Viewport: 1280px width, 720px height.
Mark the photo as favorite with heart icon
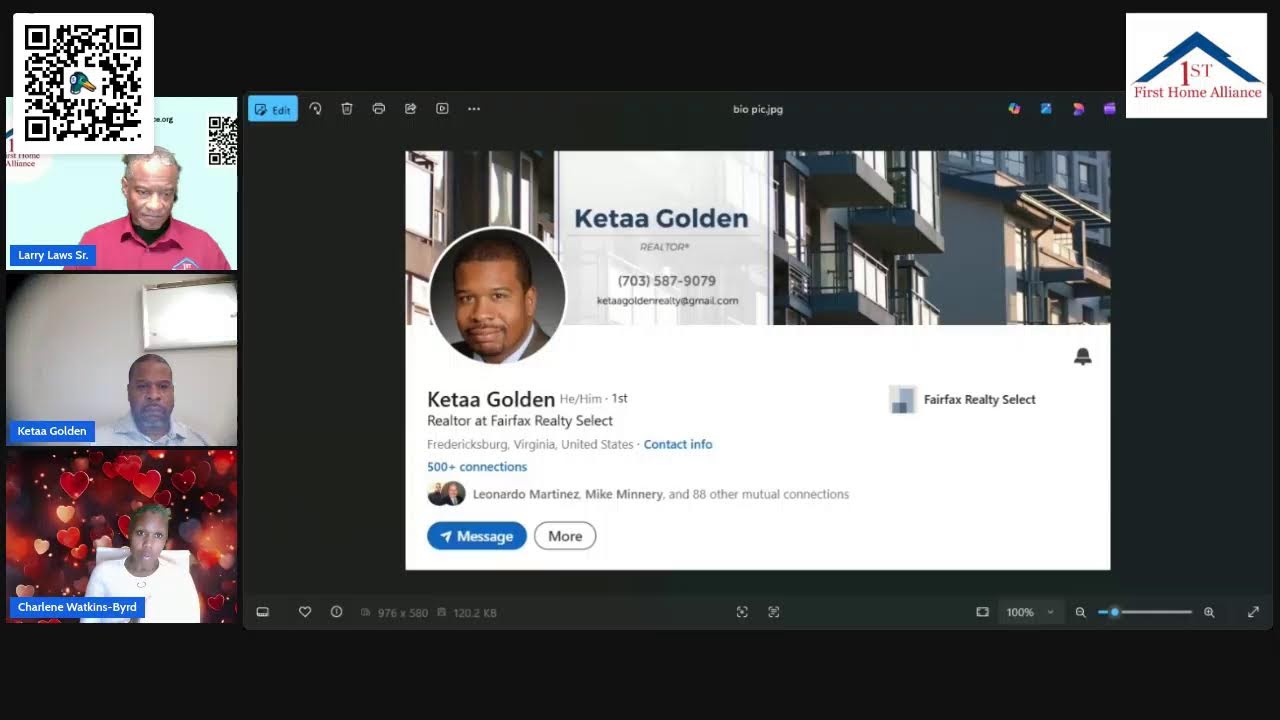coord(305,612)
